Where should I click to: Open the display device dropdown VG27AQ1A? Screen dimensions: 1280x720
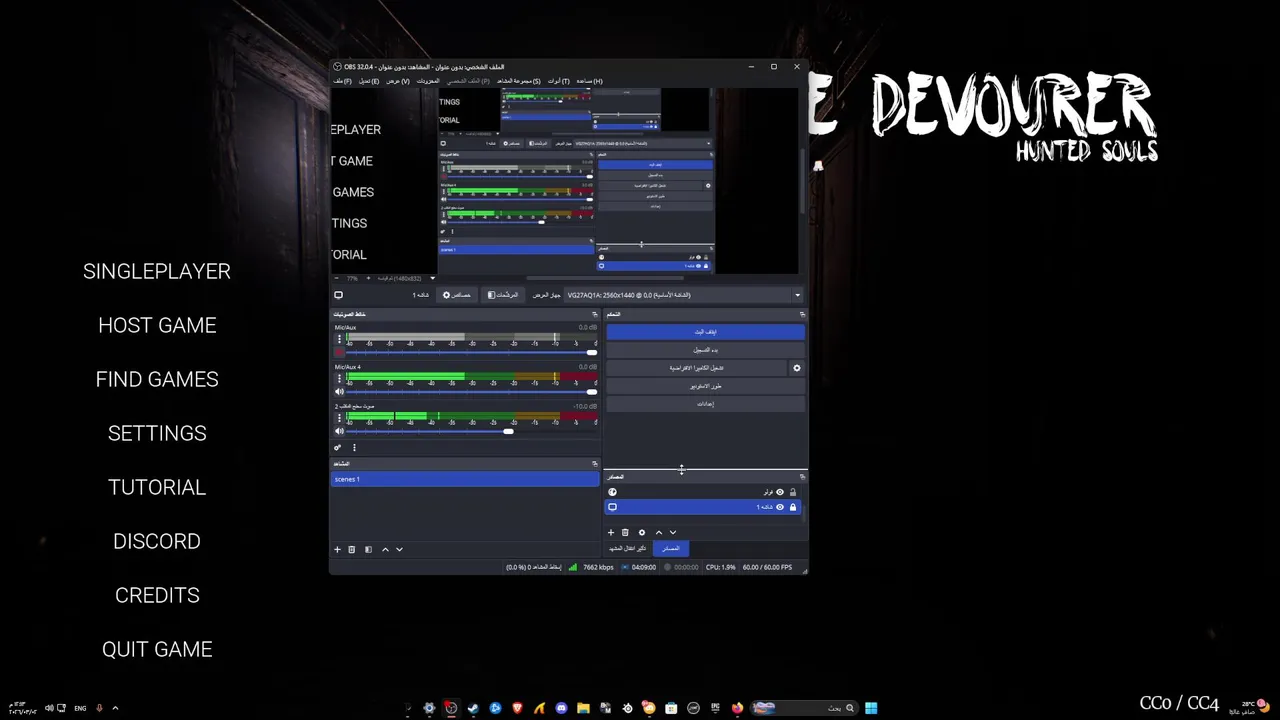coord(683,295)
